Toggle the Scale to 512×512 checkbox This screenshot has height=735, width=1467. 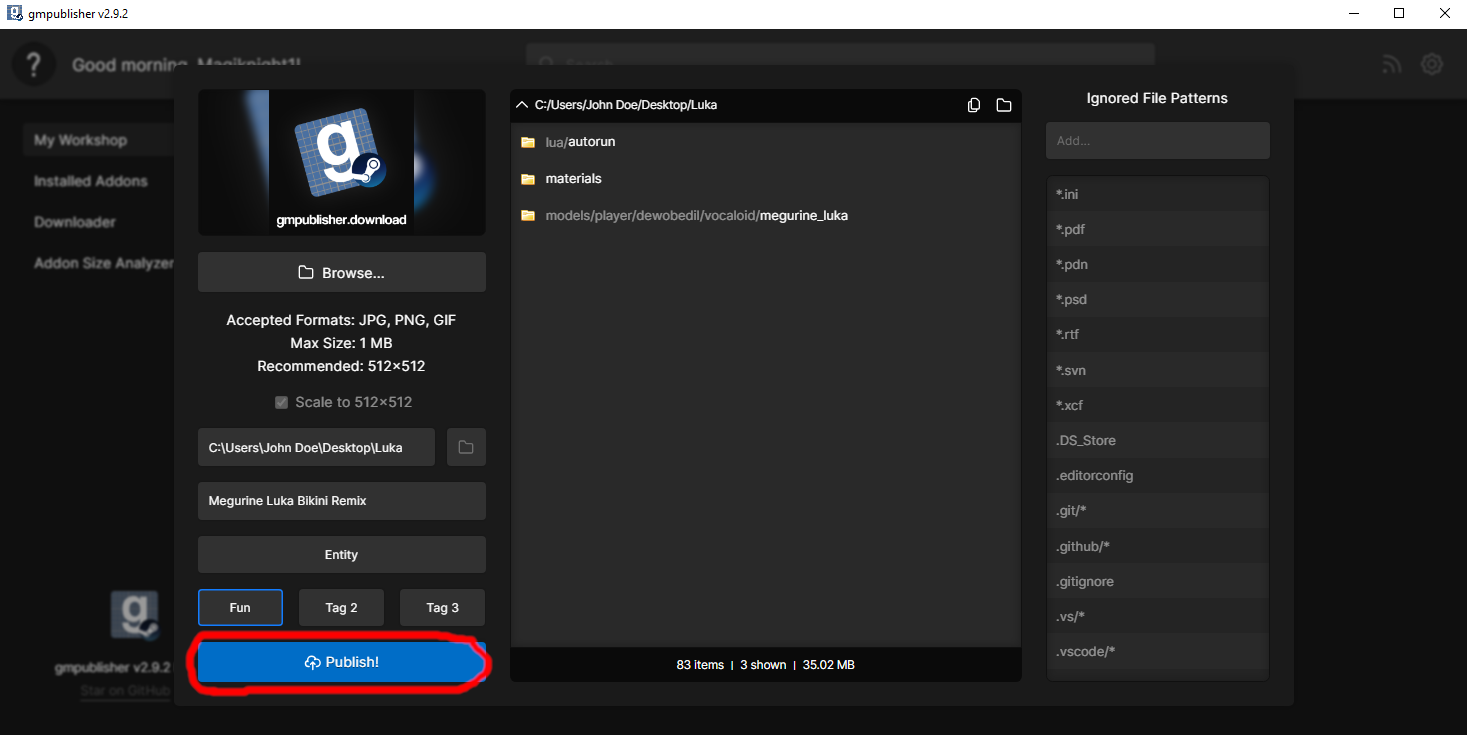click(x=282, y=402)
